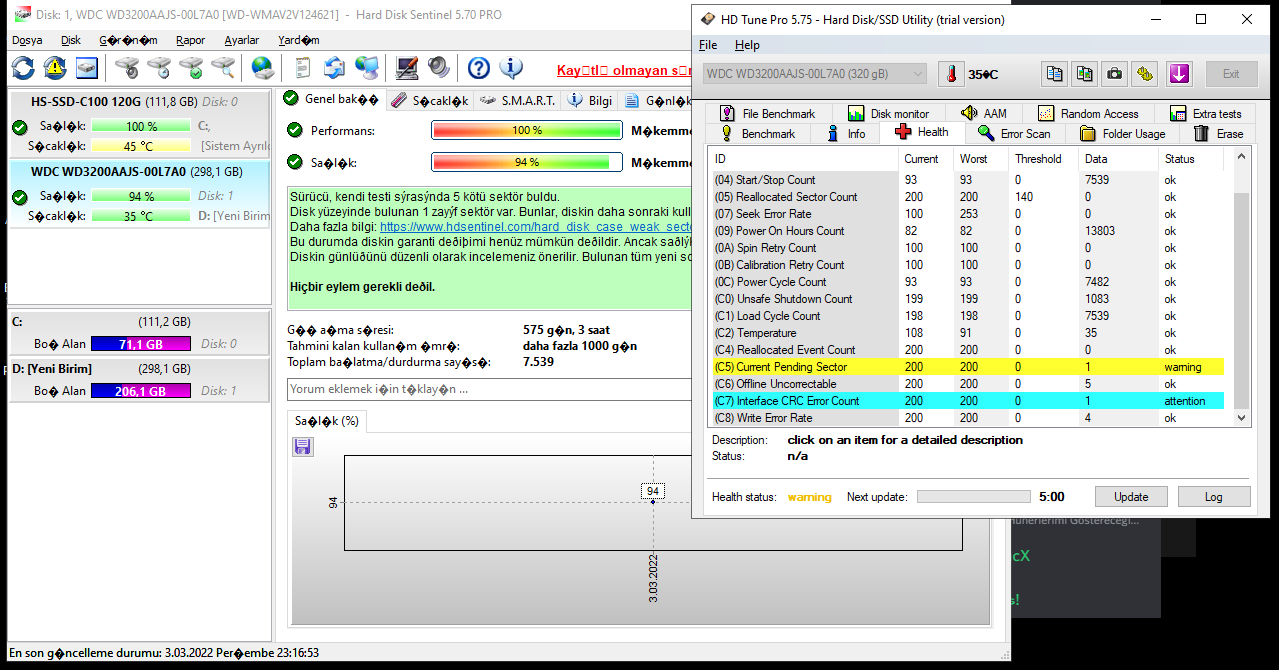Open Ayarlar menu in Hard Disk Sentinel
1279x670 pixels.
tap(241, 40)
